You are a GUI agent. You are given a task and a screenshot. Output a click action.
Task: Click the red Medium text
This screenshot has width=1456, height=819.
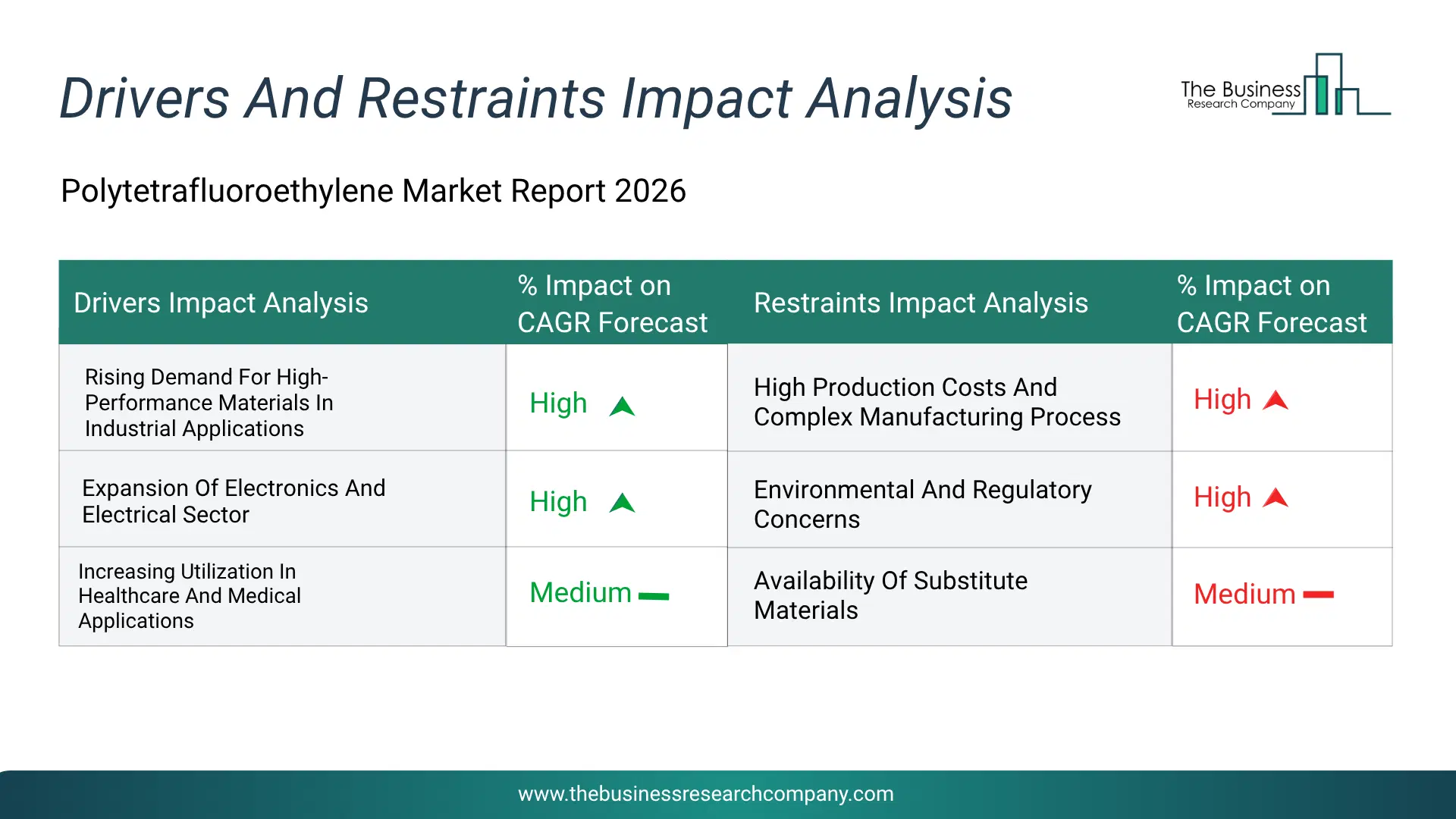pos(1244,594)
